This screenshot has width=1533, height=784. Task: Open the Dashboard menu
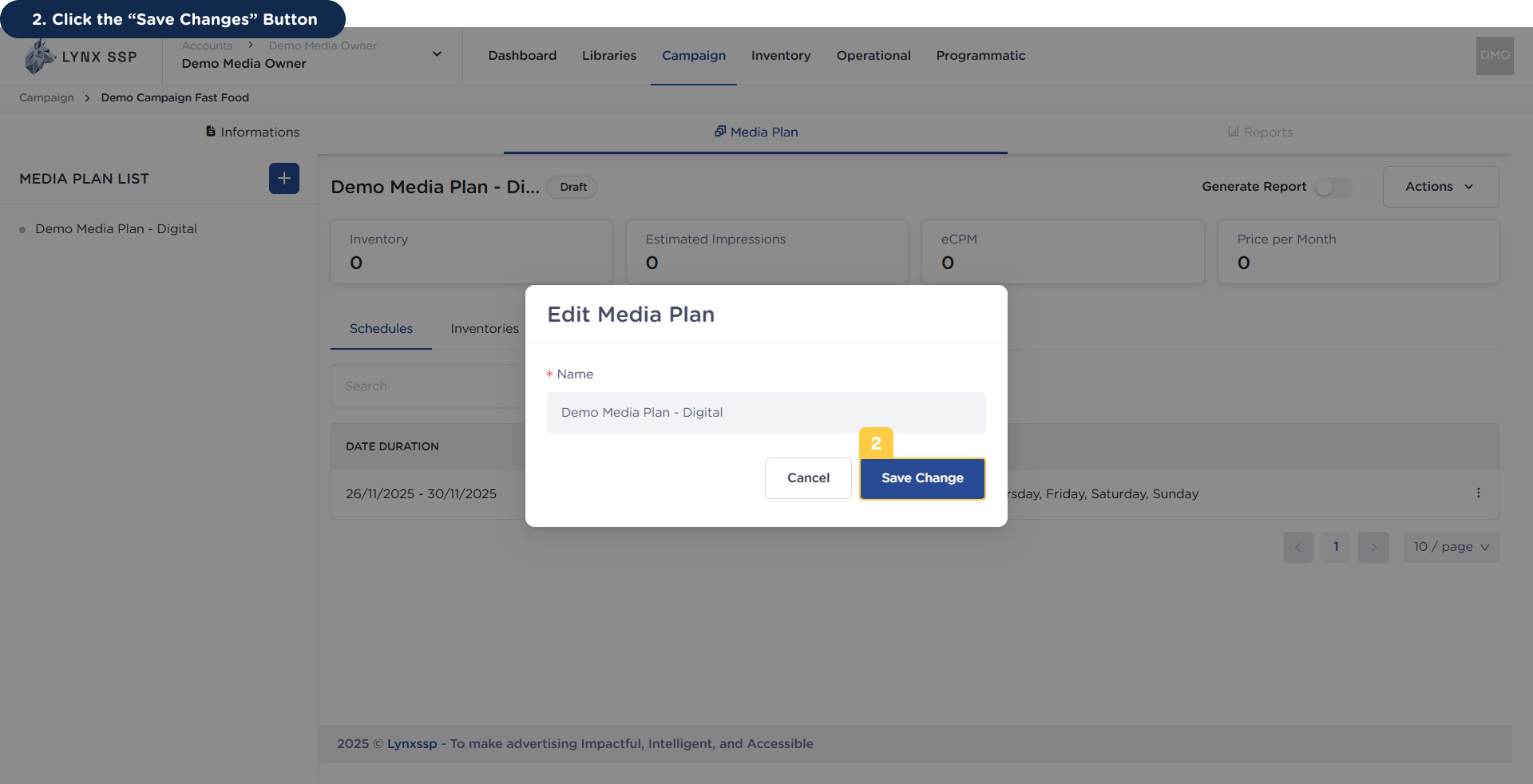(x=522, y=56)
